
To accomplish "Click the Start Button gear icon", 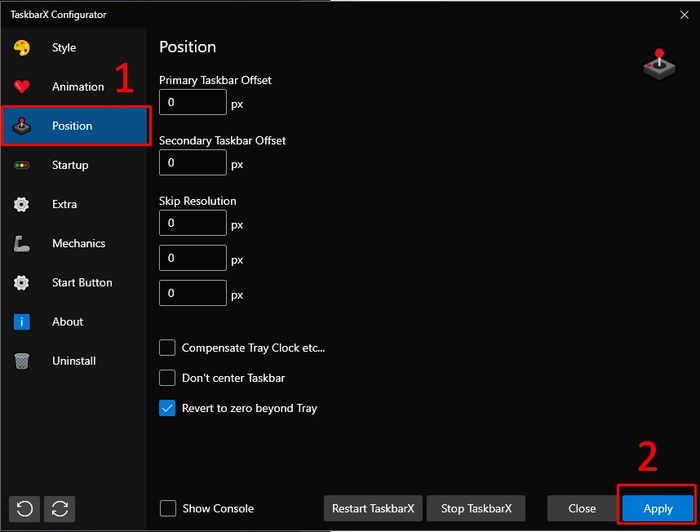I will coord(21,283).
